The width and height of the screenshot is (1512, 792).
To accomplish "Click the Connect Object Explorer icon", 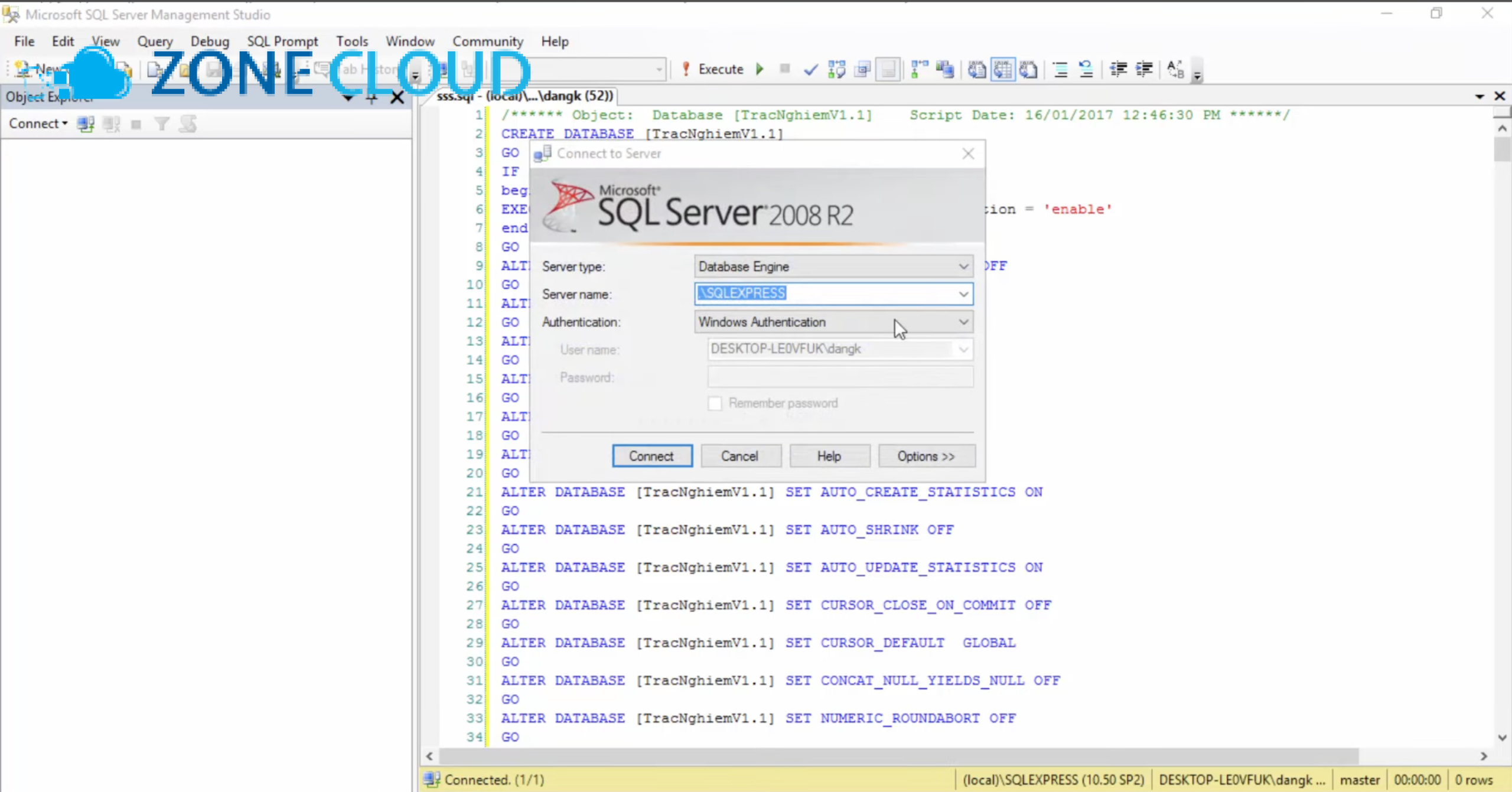I will click(x=86, y=124).
